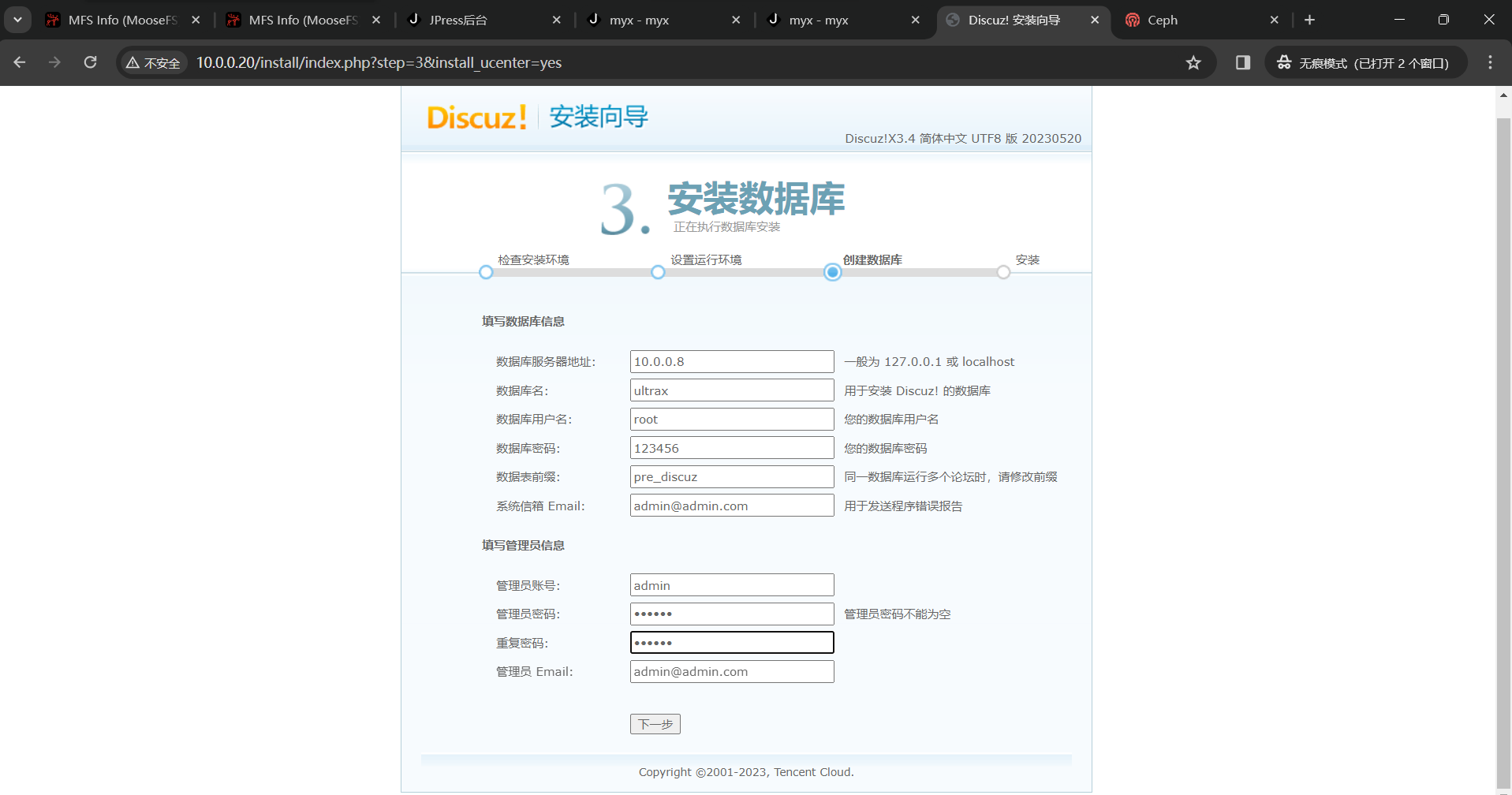Image resolution: width=1512 pixels, height=795 pixels.
Task: Focus the 系统信箱 Email field
Action: 732,506
